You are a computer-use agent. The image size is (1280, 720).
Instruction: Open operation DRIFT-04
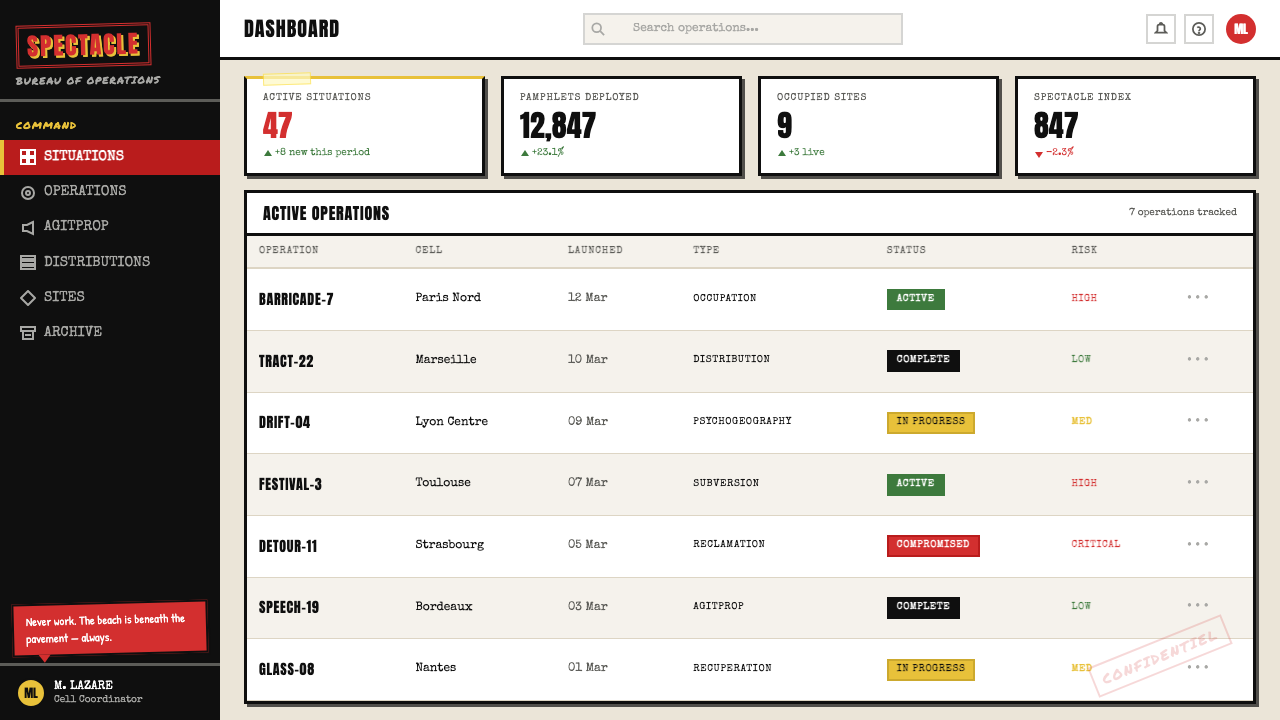pyautogui.click(x=285, y=422)
